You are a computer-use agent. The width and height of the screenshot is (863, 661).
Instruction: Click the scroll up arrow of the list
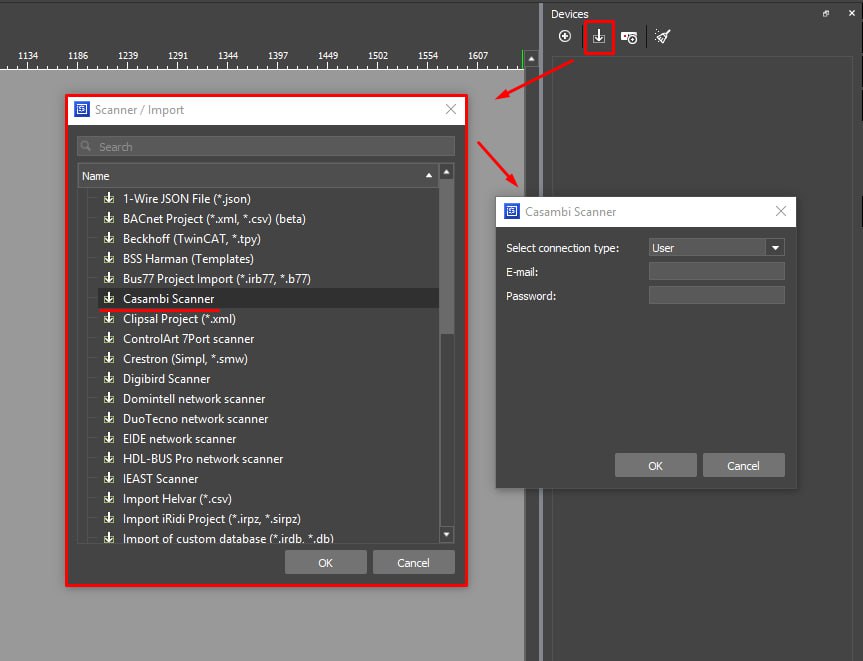click(447, 173)
